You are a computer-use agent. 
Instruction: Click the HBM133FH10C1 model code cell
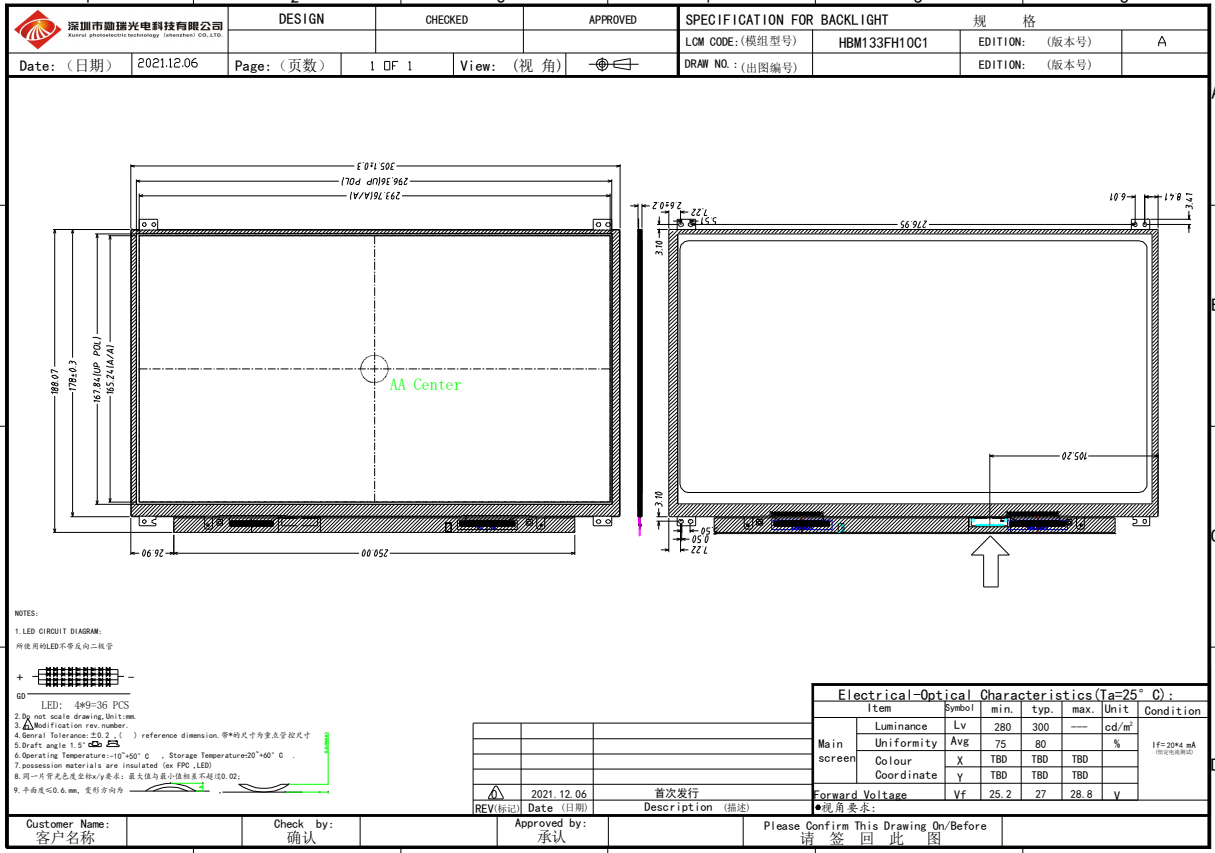(883, 43)
